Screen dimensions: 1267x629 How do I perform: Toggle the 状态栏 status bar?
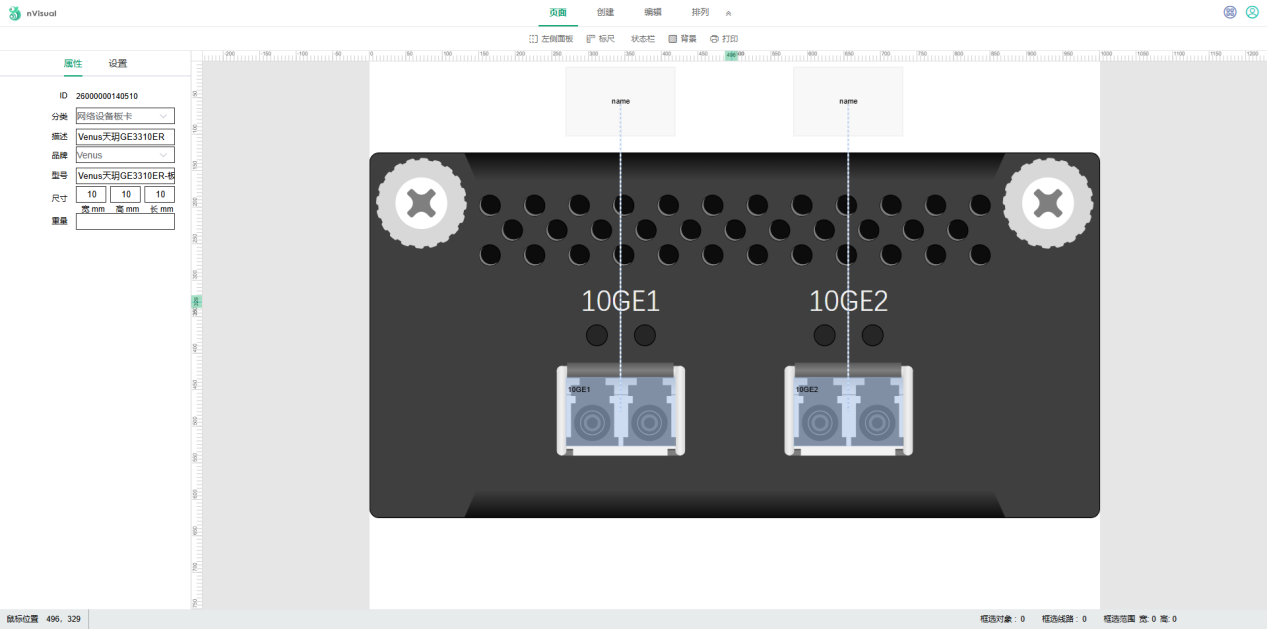pyautogui.click(x=643, y=39)
